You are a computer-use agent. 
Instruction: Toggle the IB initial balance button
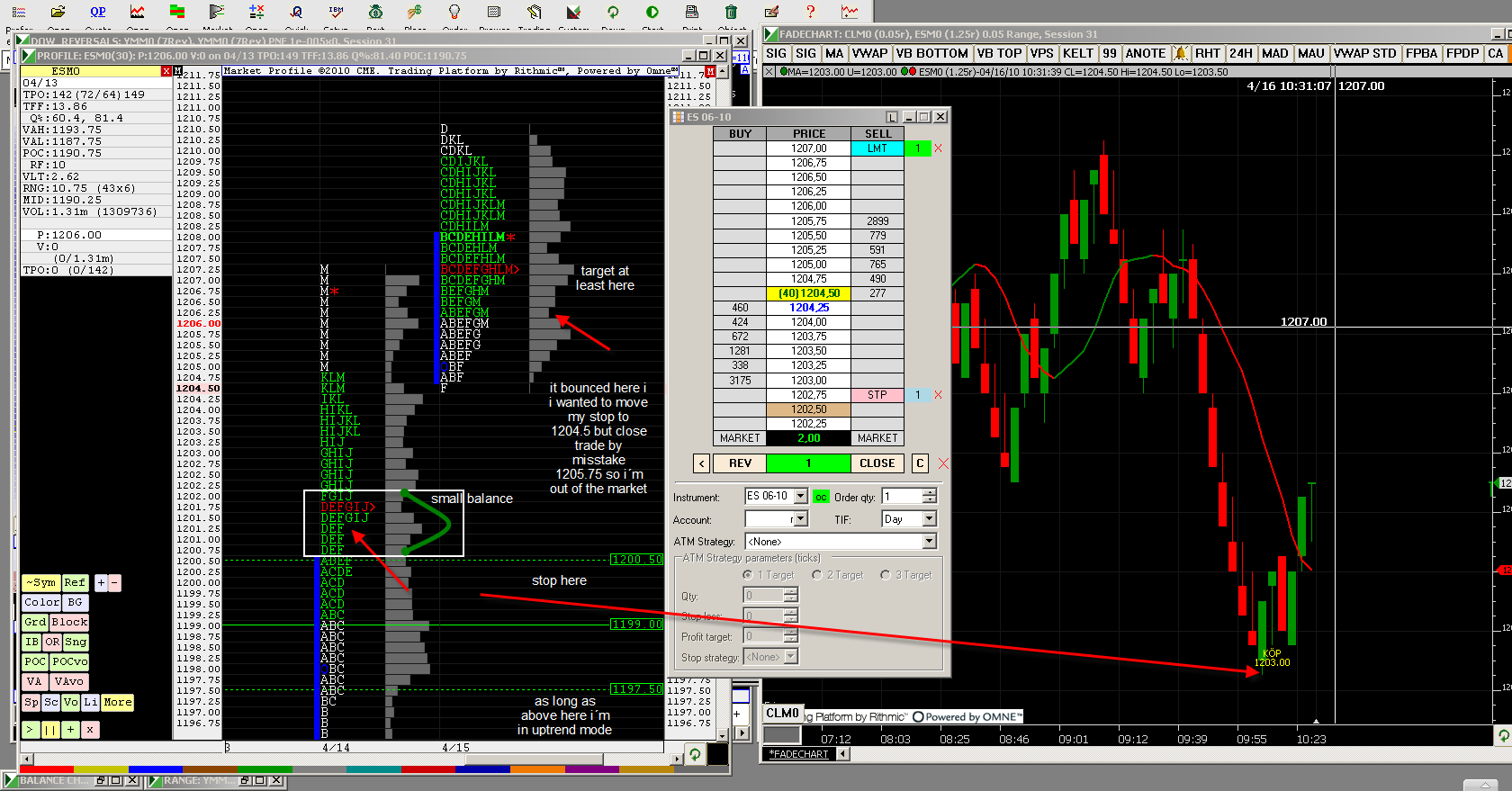(32, 642)
